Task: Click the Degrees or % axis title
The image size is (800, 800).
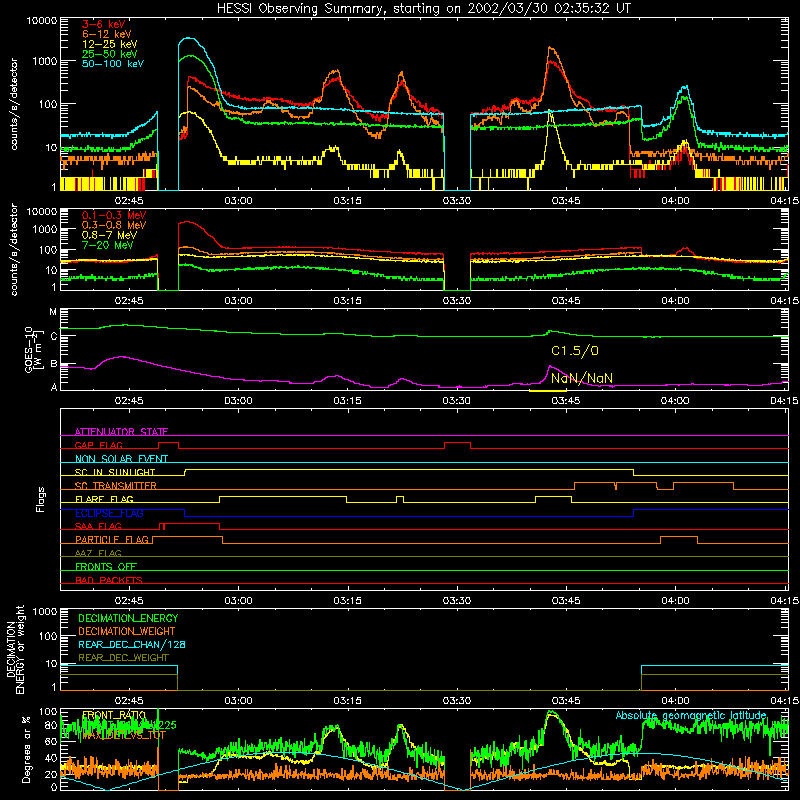Action: point(26,749)
